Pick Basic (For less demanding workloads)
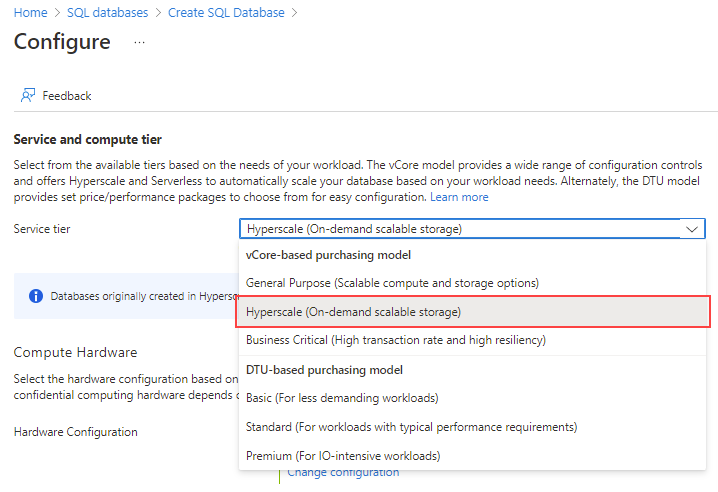The image size is (718, 492). 341,398
